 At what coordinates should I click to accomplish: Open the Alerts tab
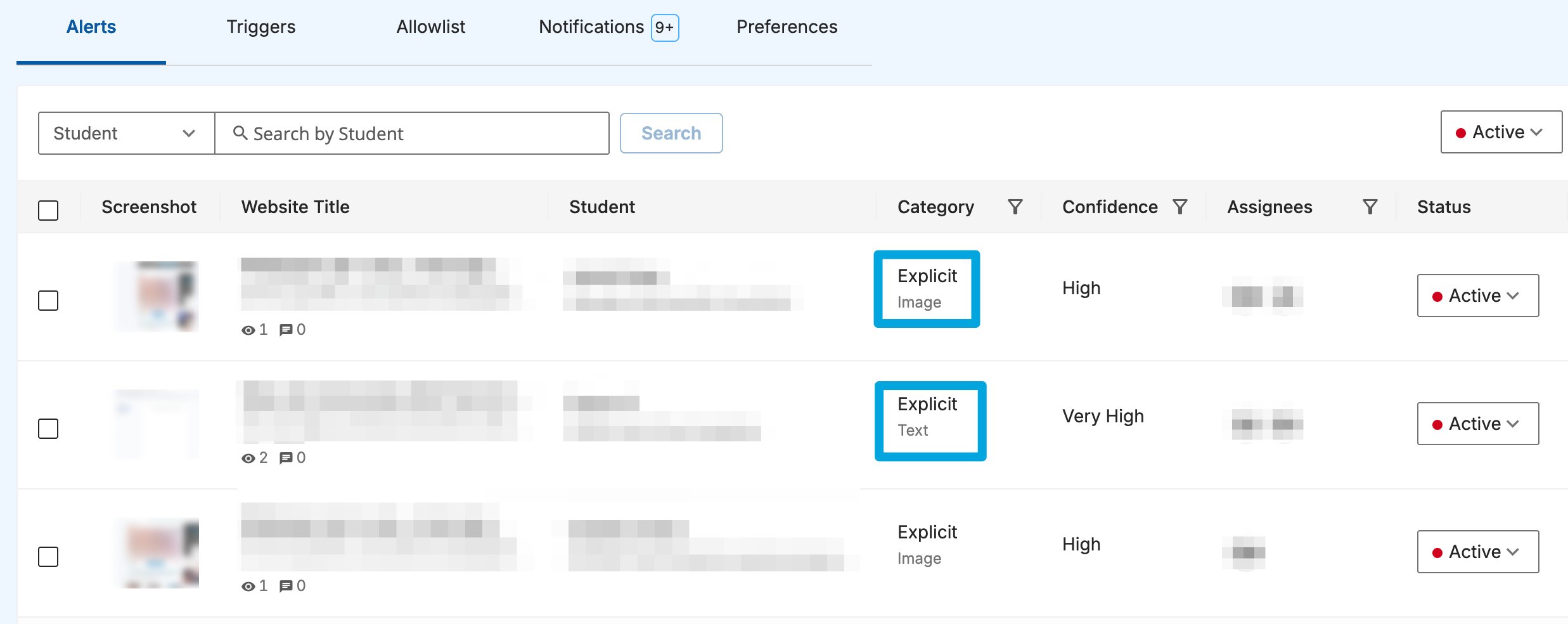(x=91, y=27)
